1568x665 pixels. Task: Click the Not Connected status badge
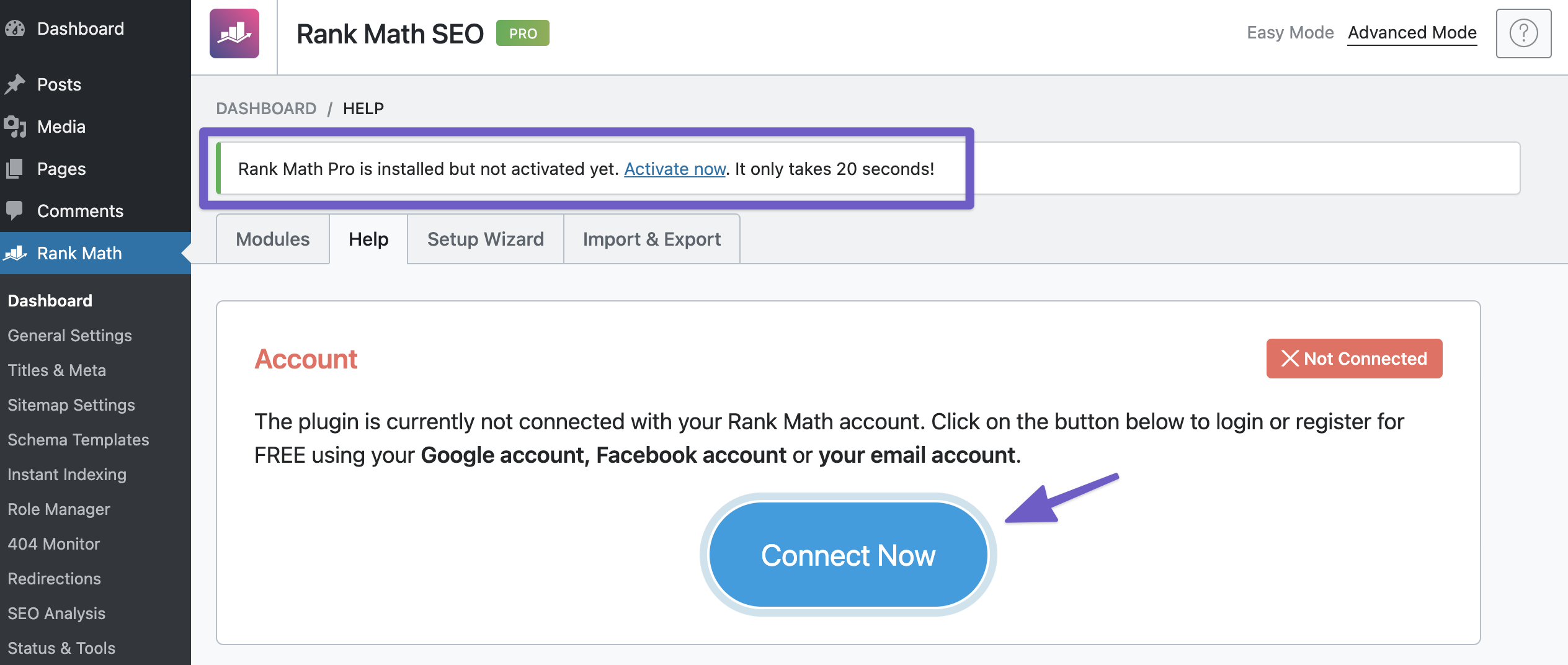pyautogui.click(x=1354, y=359)
